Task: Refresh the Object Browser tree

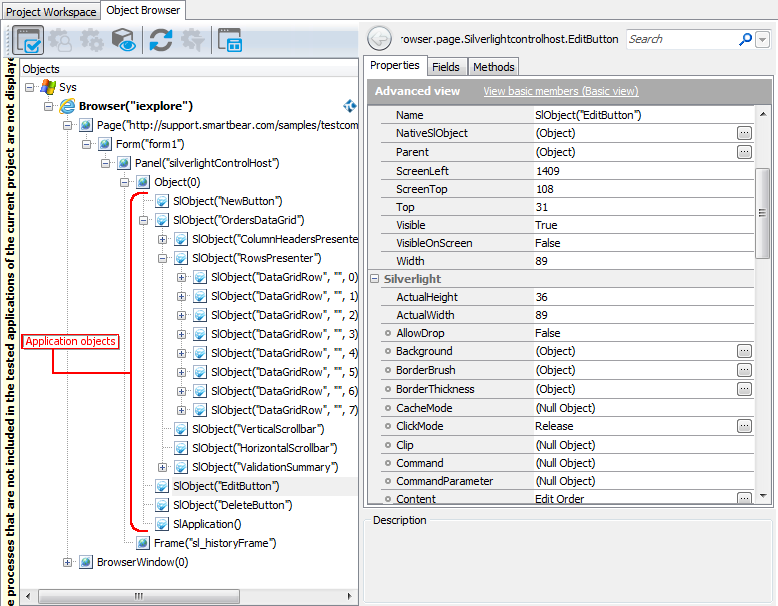Action: click(x=160, y=40)
